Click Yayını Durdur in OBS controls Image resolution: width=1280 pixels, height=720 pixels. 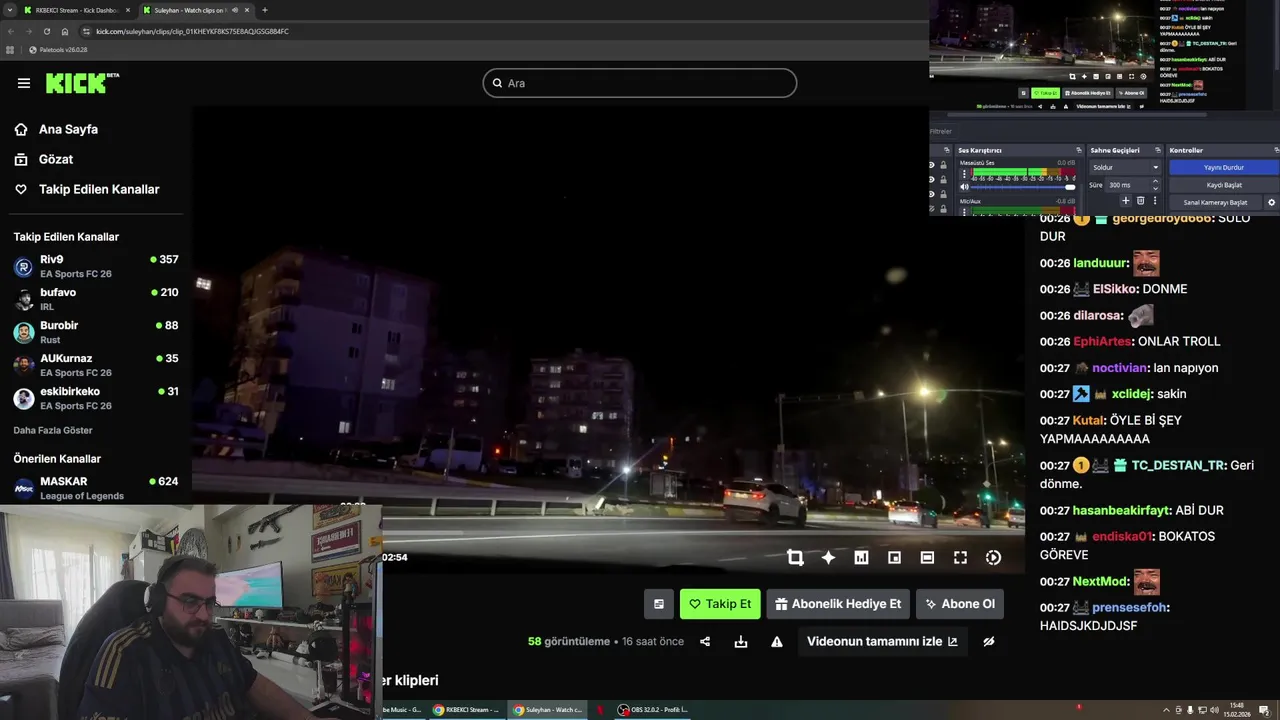tap(1223, 168)
